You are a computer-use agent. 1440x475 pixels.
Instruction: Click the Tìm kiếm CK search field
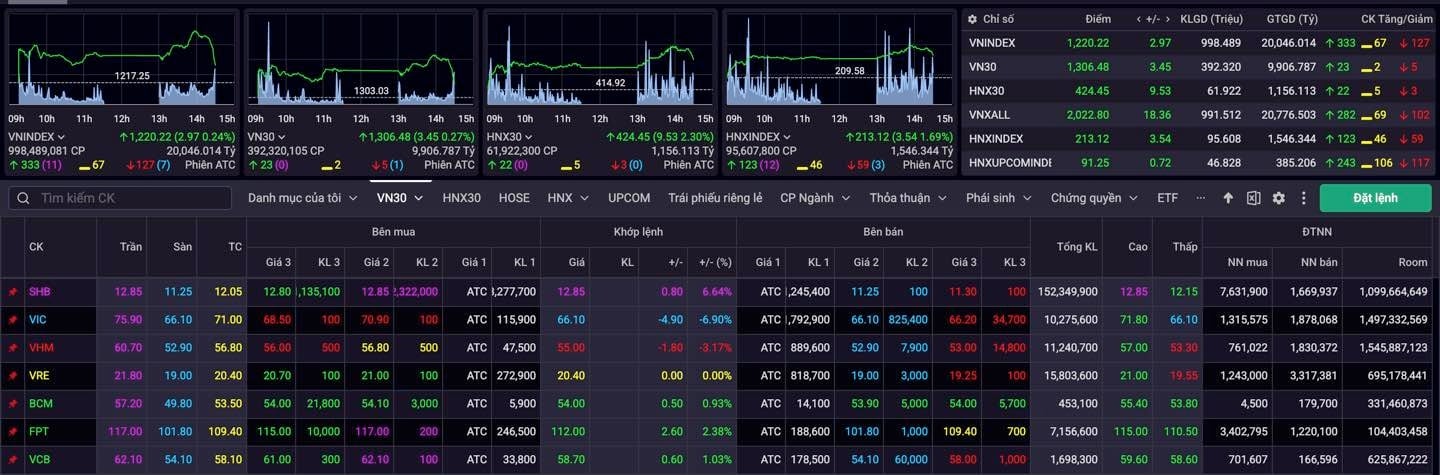tap(120, 198)
